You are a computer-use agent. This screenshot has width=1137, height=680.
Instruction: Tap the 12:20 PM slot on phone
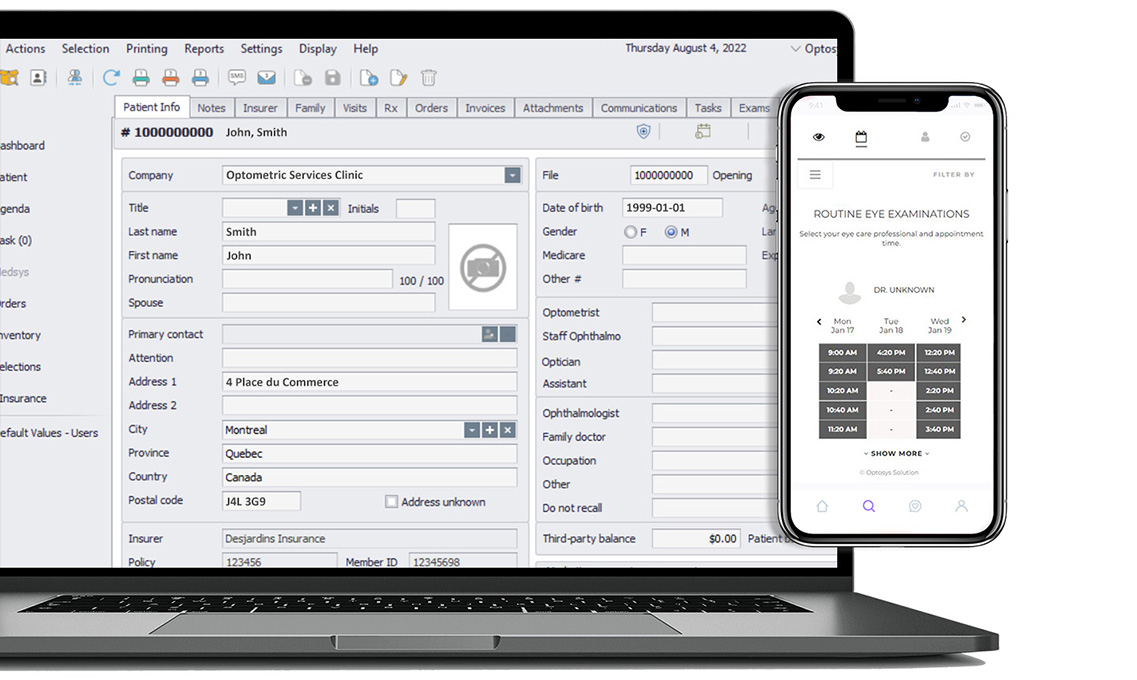coord(939,352)
